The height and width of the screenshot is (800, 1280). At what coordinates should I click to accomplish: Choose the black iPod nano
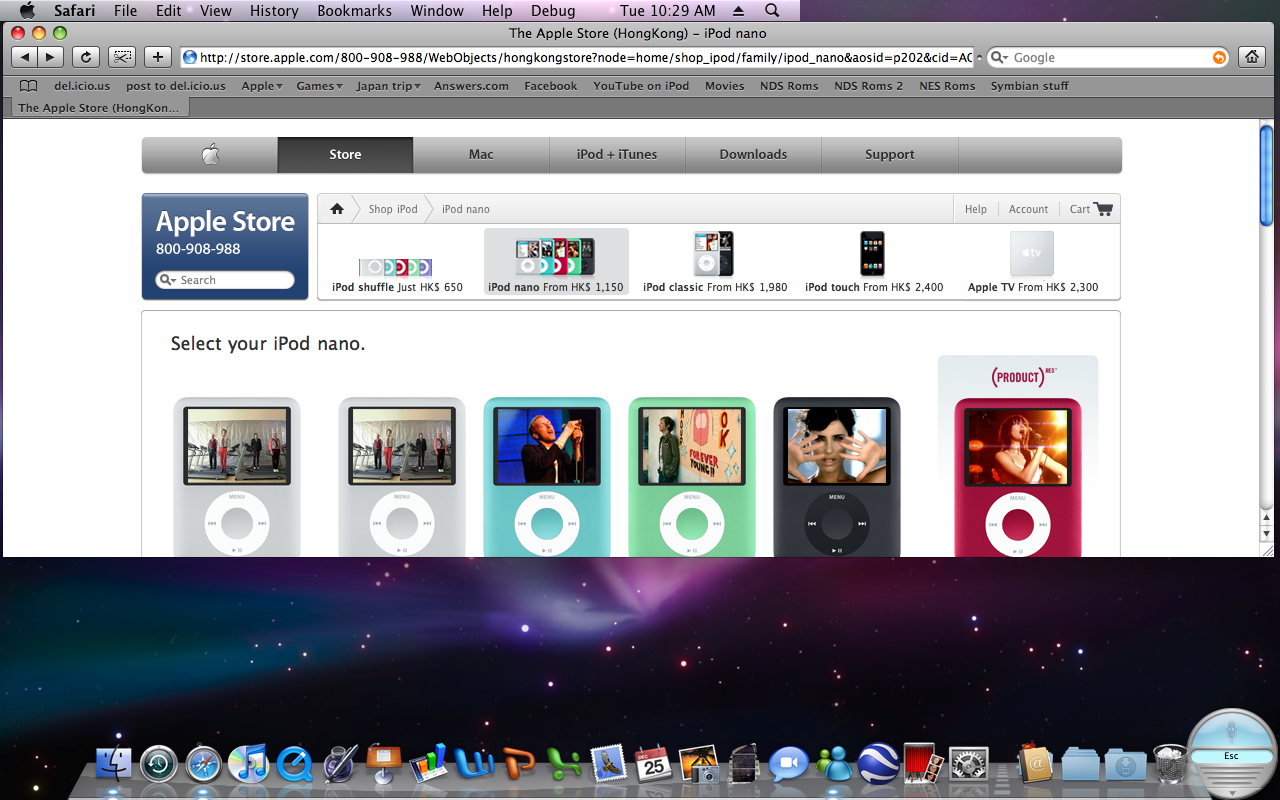pyautogui.click(x=837, y=477)
